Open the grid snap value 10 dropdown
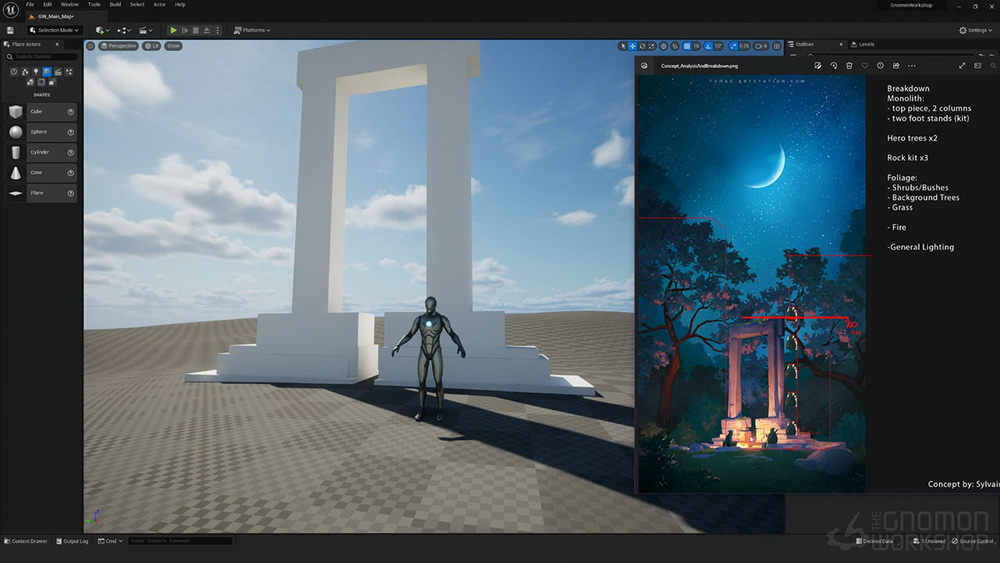Screen dimensions: 1000x563 click(x=696, y=46)
